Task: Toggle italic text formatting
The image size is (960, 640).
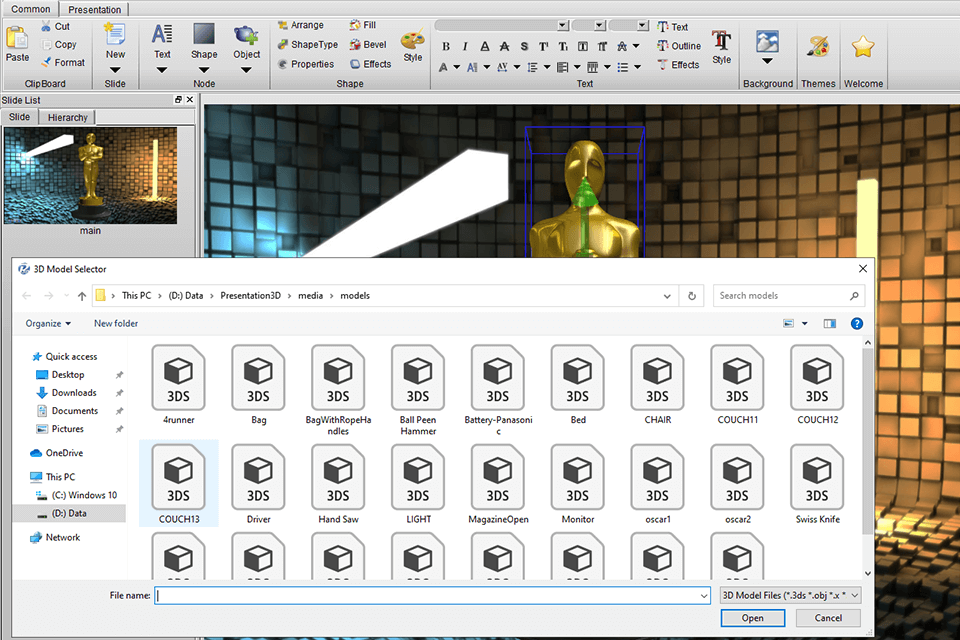Action: 464,45
